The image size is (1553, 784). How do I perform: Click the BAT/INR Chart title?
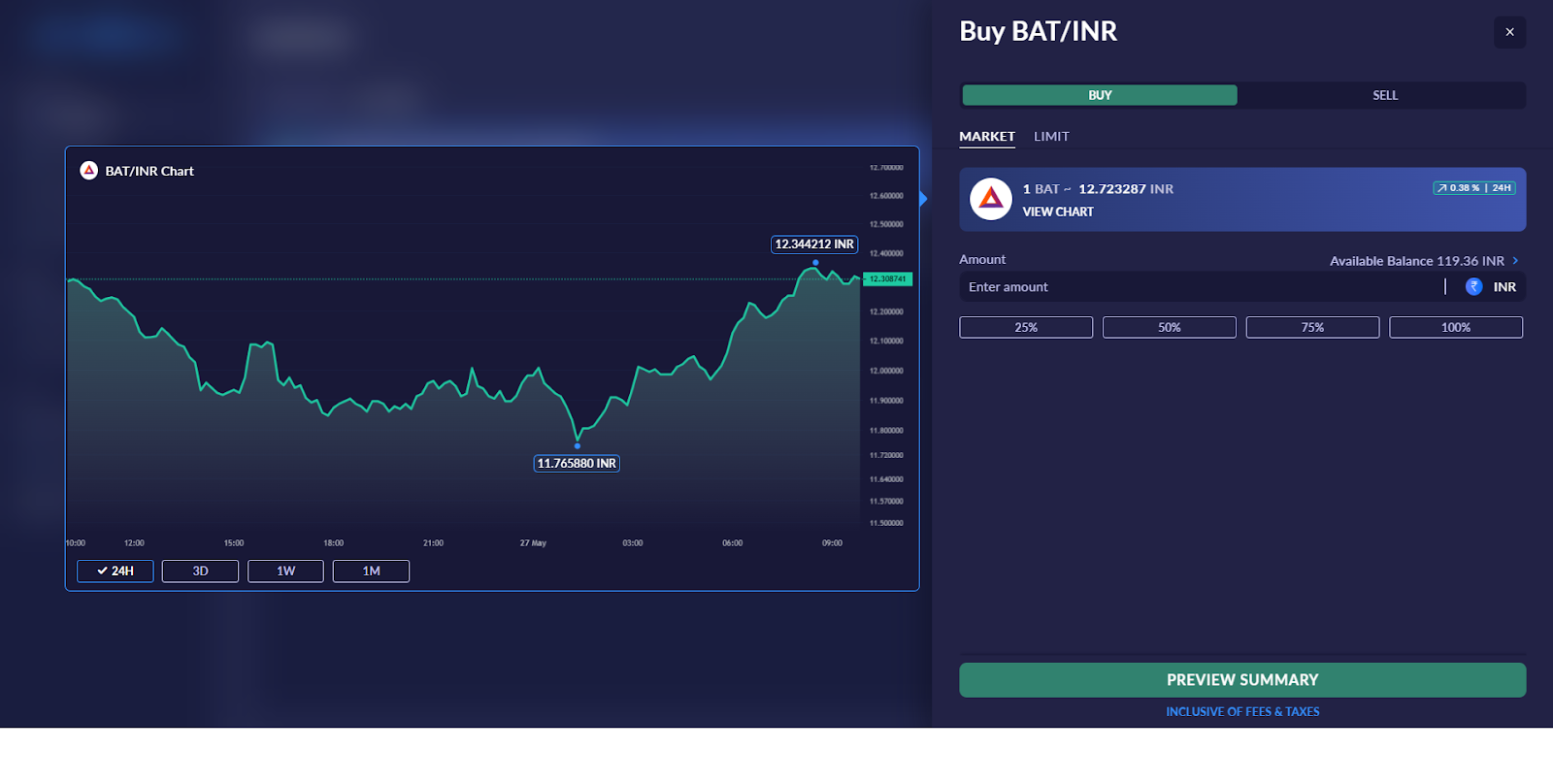pyautogui.click(x=149, y=171)
